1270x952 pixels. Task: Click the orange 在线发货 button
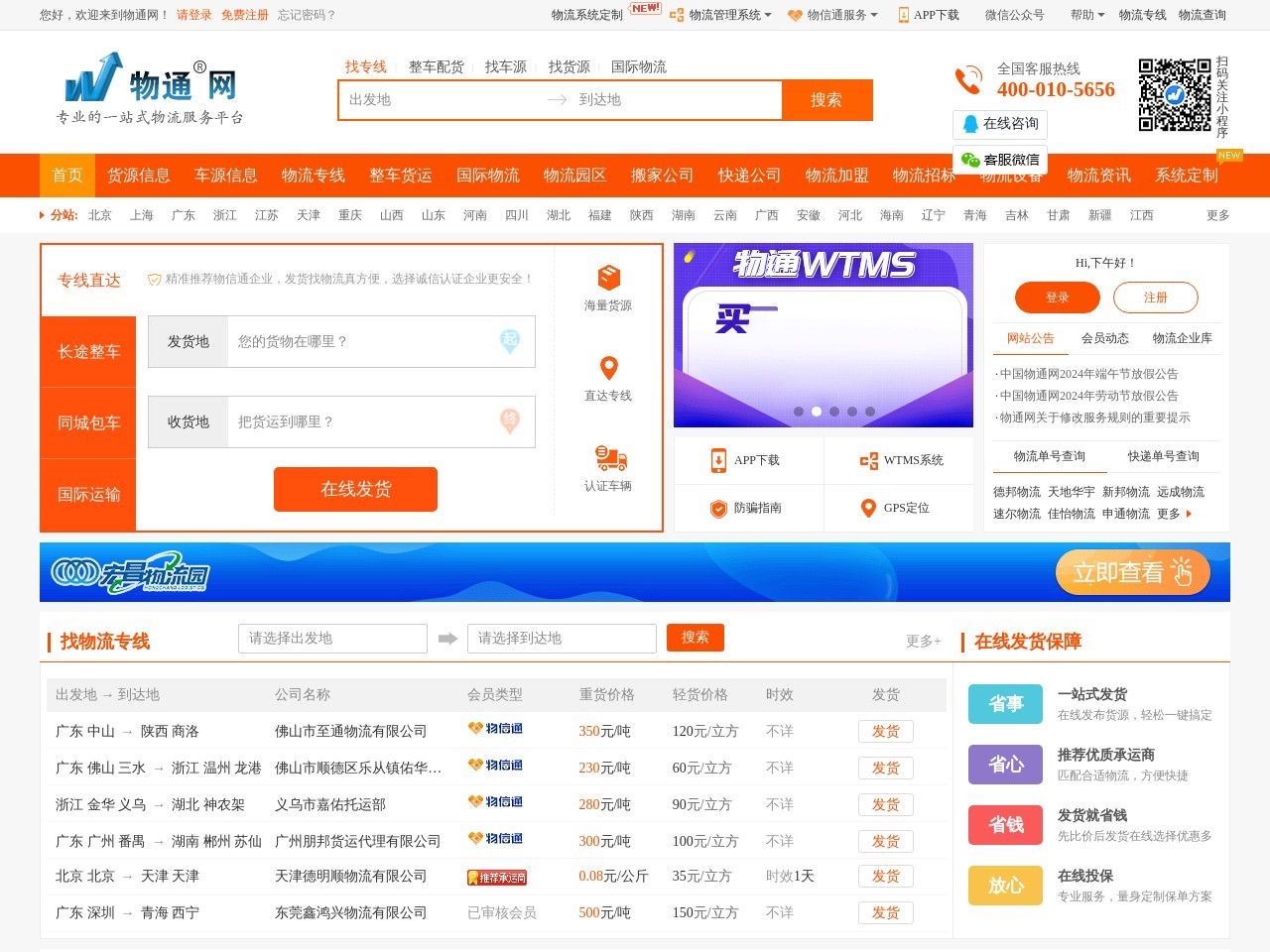355,489
